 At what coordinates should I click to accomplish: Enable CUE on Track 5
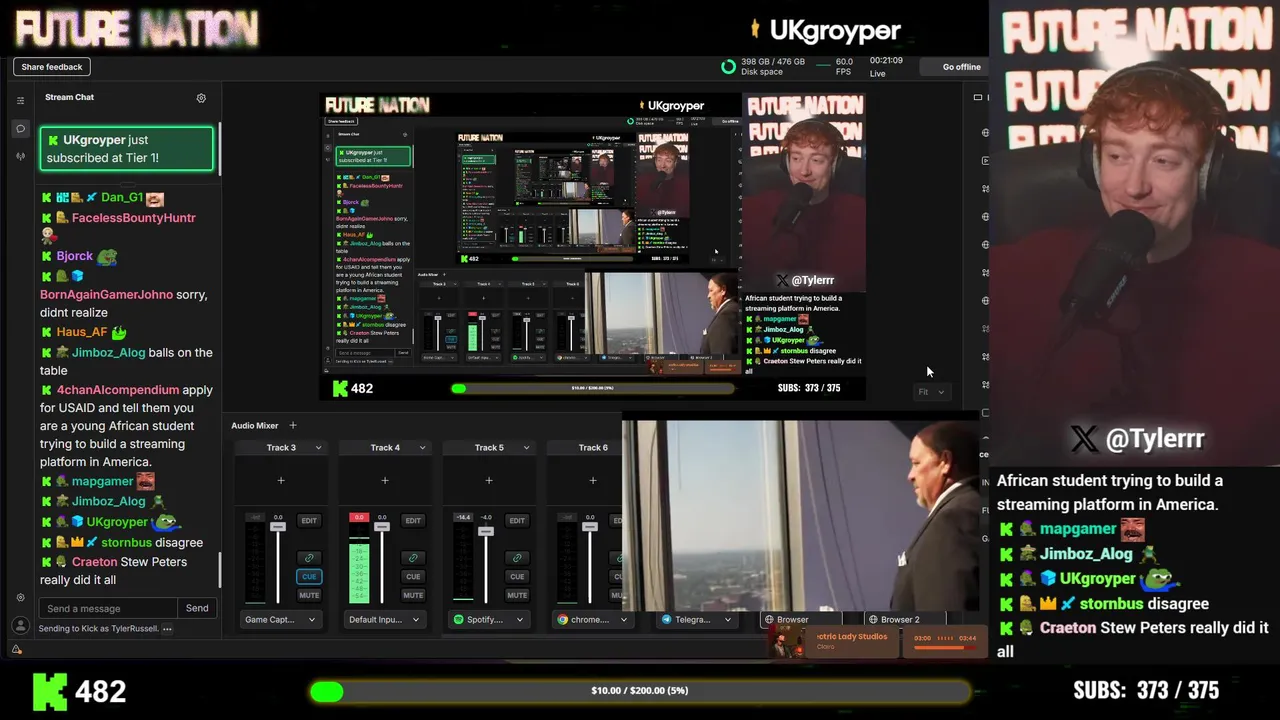point(517,577)
